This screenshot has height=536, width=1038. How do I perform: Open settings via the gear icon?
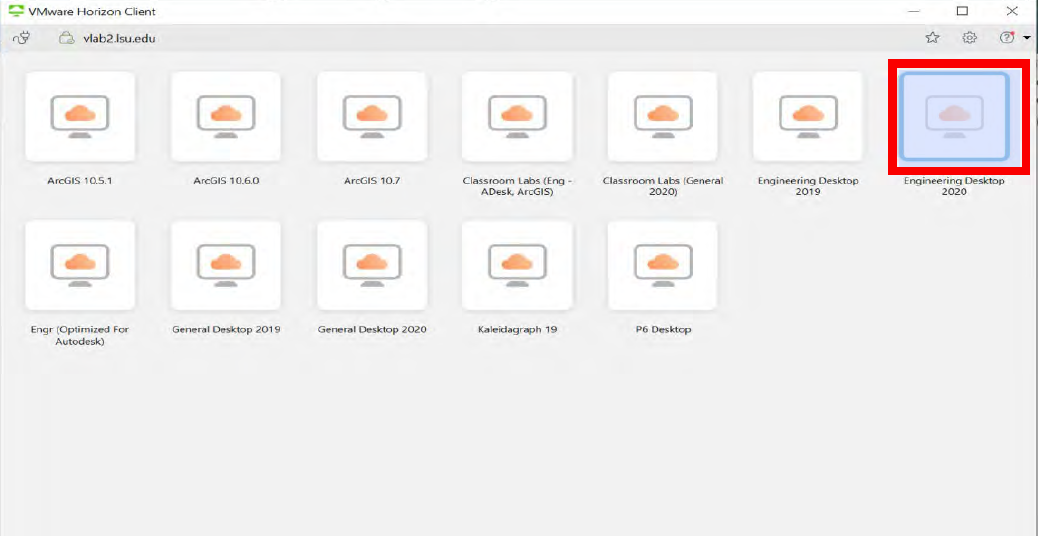(x=969, y=38)
